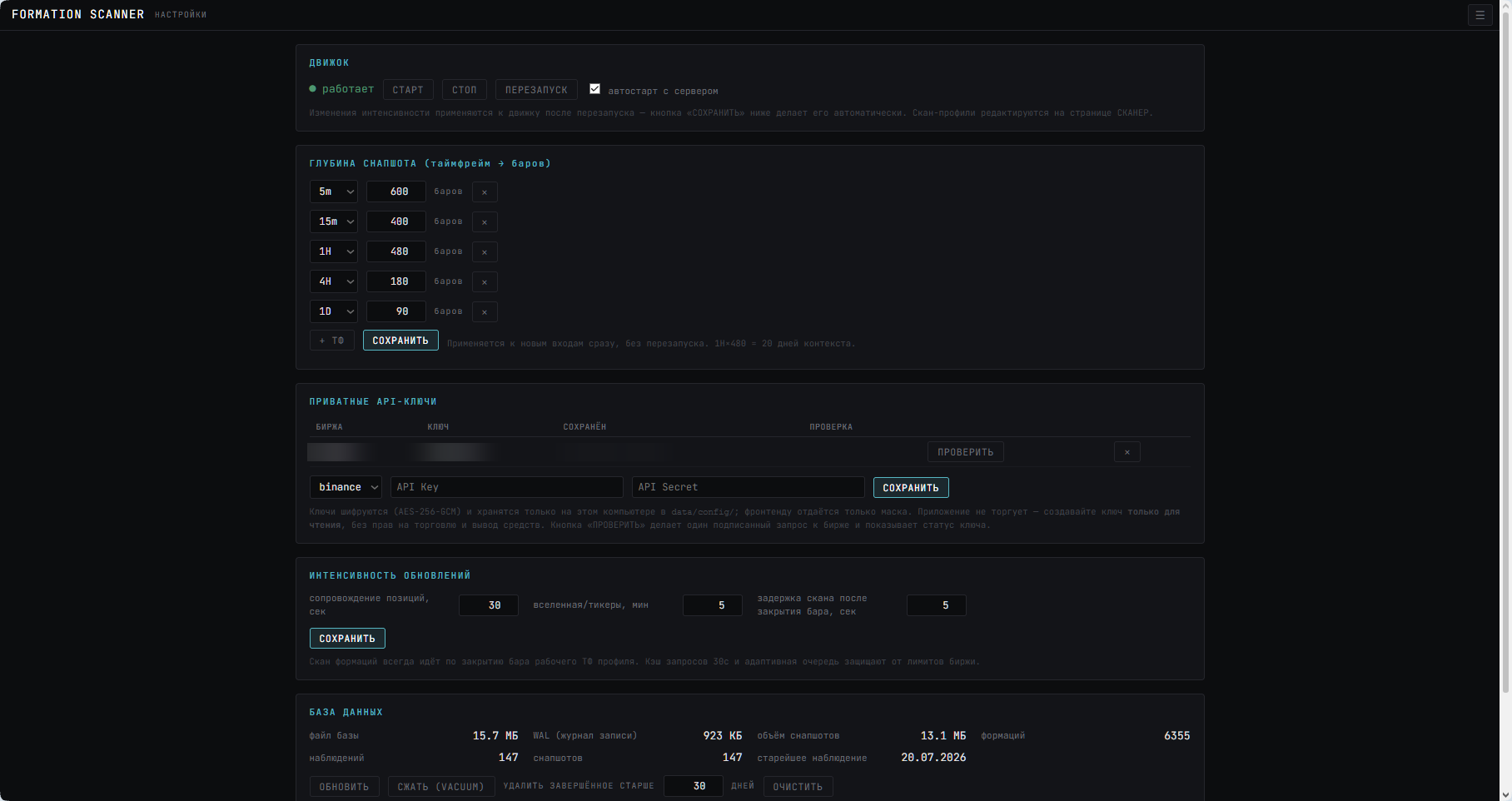
Task: Open the hamburger menu icon
Action: click(x=1480, y=15)
